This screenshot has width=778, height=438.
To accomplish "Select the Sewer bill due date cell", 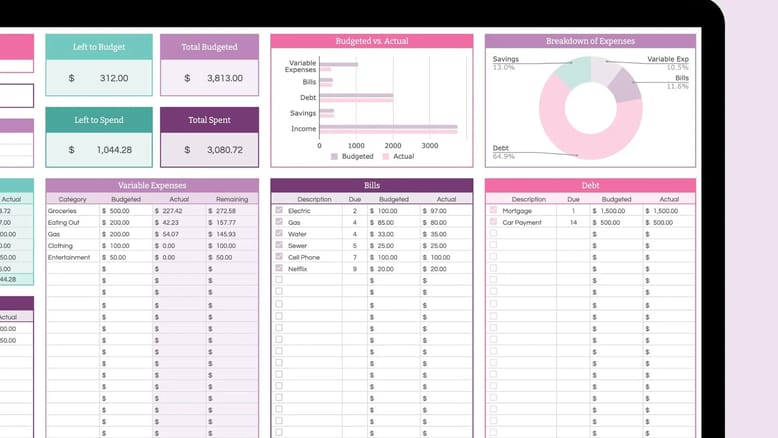I will 354,245.
